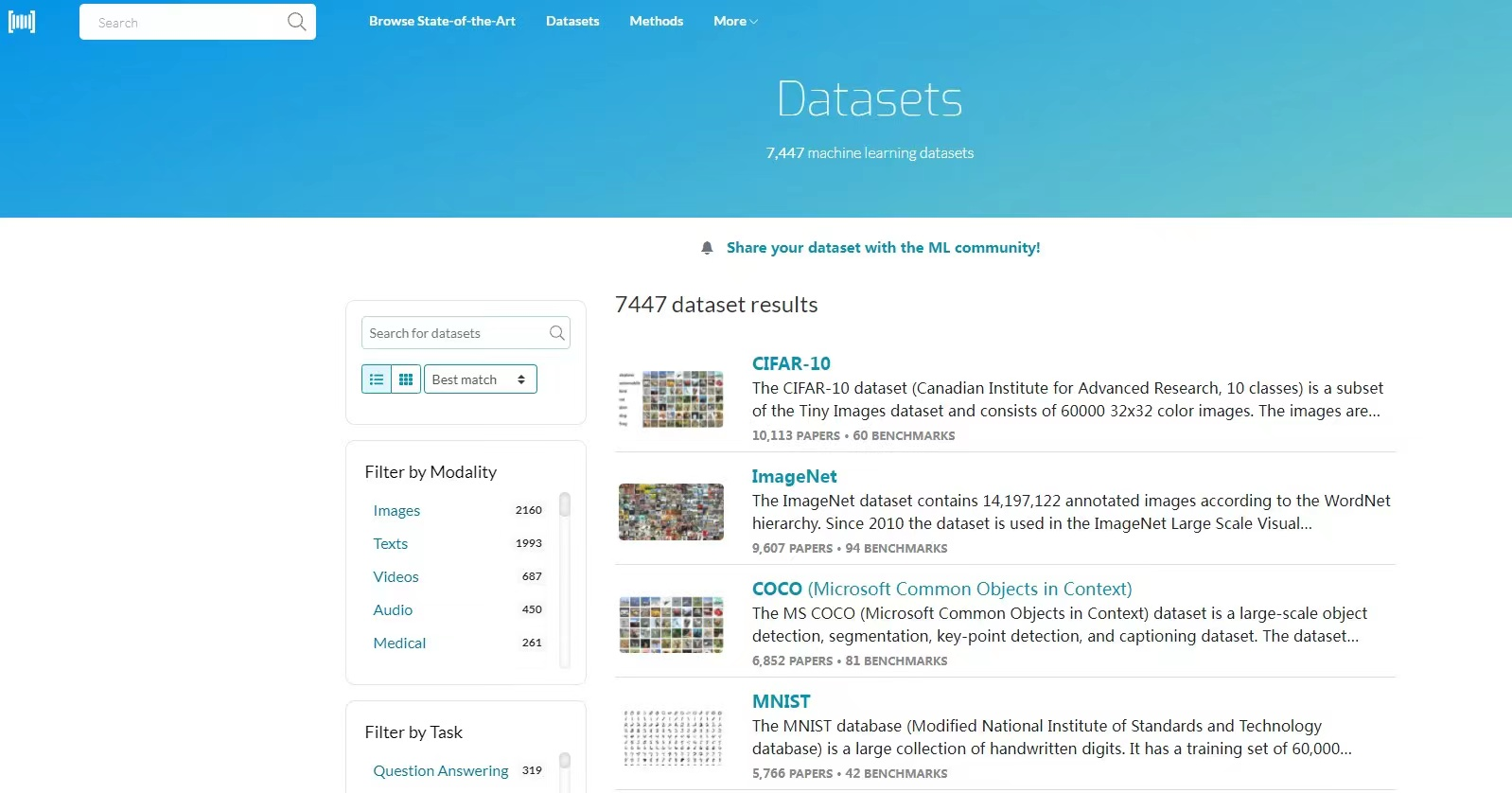Switch to list view layout
The image size is (1512, 793).
point(377,379)
